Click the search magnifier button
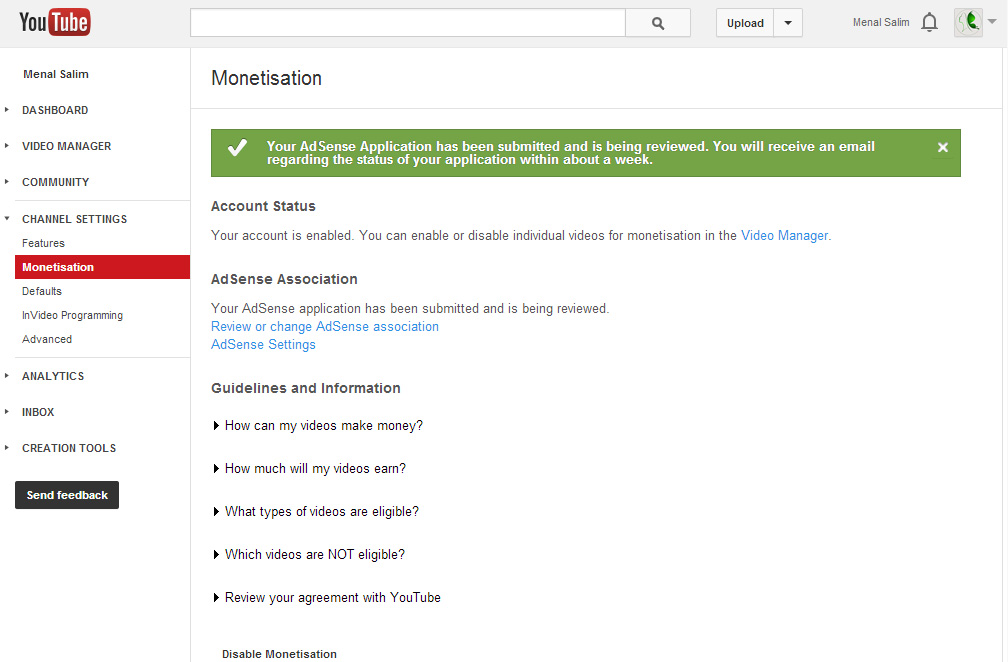The width and height of the screenshot is (1008, 662). tap(658, 23)
